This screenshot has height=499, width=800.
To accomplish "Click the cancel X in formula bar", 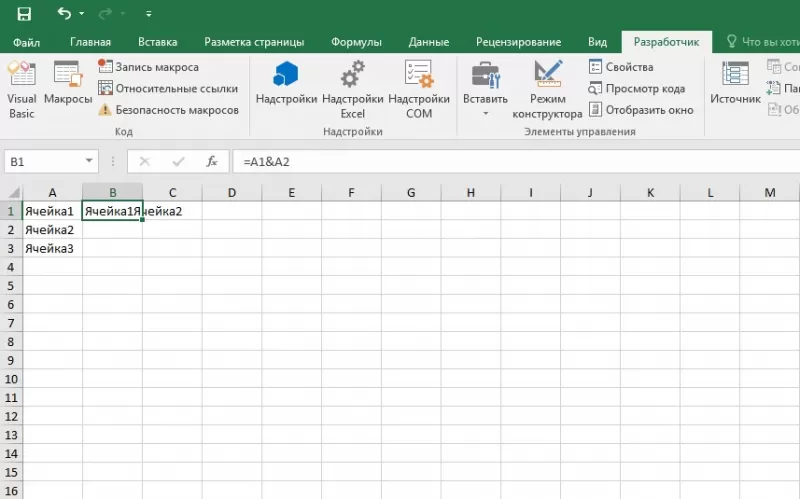I will [144, 162].
